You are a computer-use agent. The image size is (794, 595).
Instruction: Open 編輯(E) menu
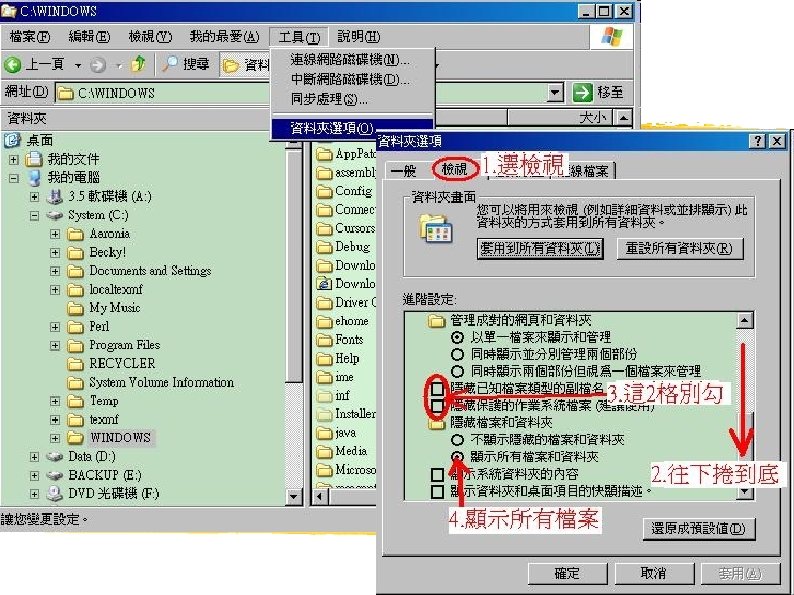tap(89, 36)
